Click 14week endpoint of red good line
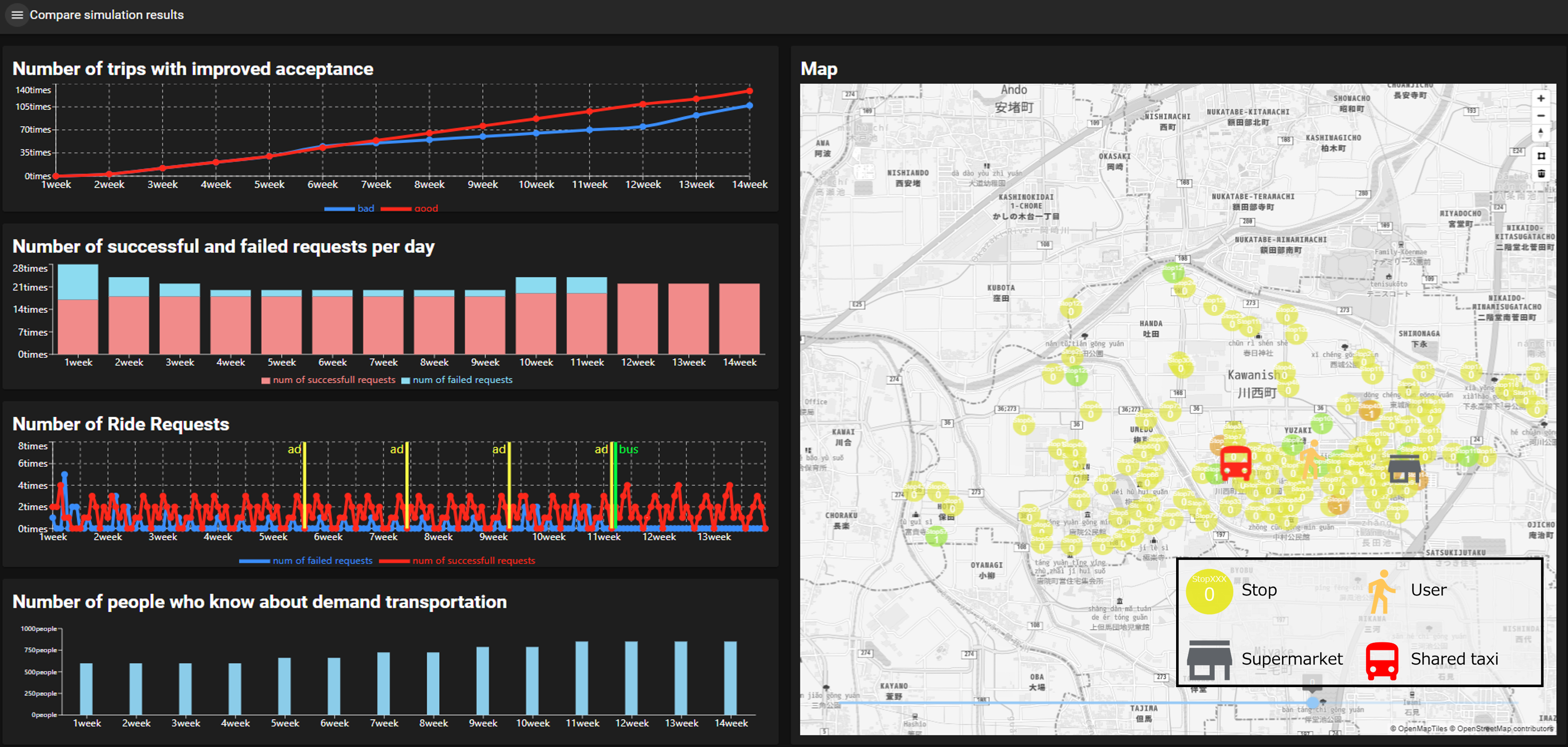Screen dimensions: 1568x747 pyautogui.click(x=749, y=91)
